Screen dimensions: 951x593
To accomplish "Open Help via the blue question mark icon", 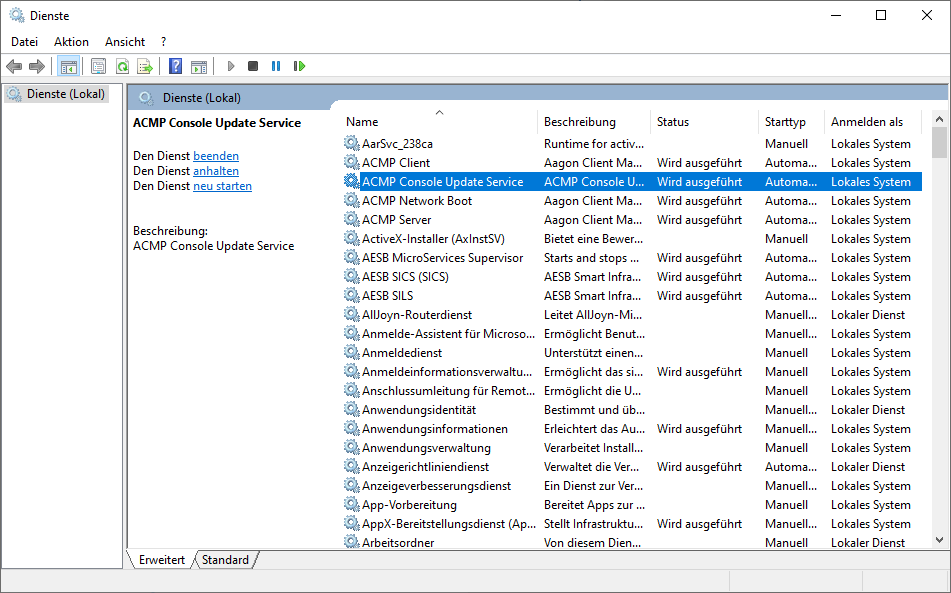I will click(174, 65).
